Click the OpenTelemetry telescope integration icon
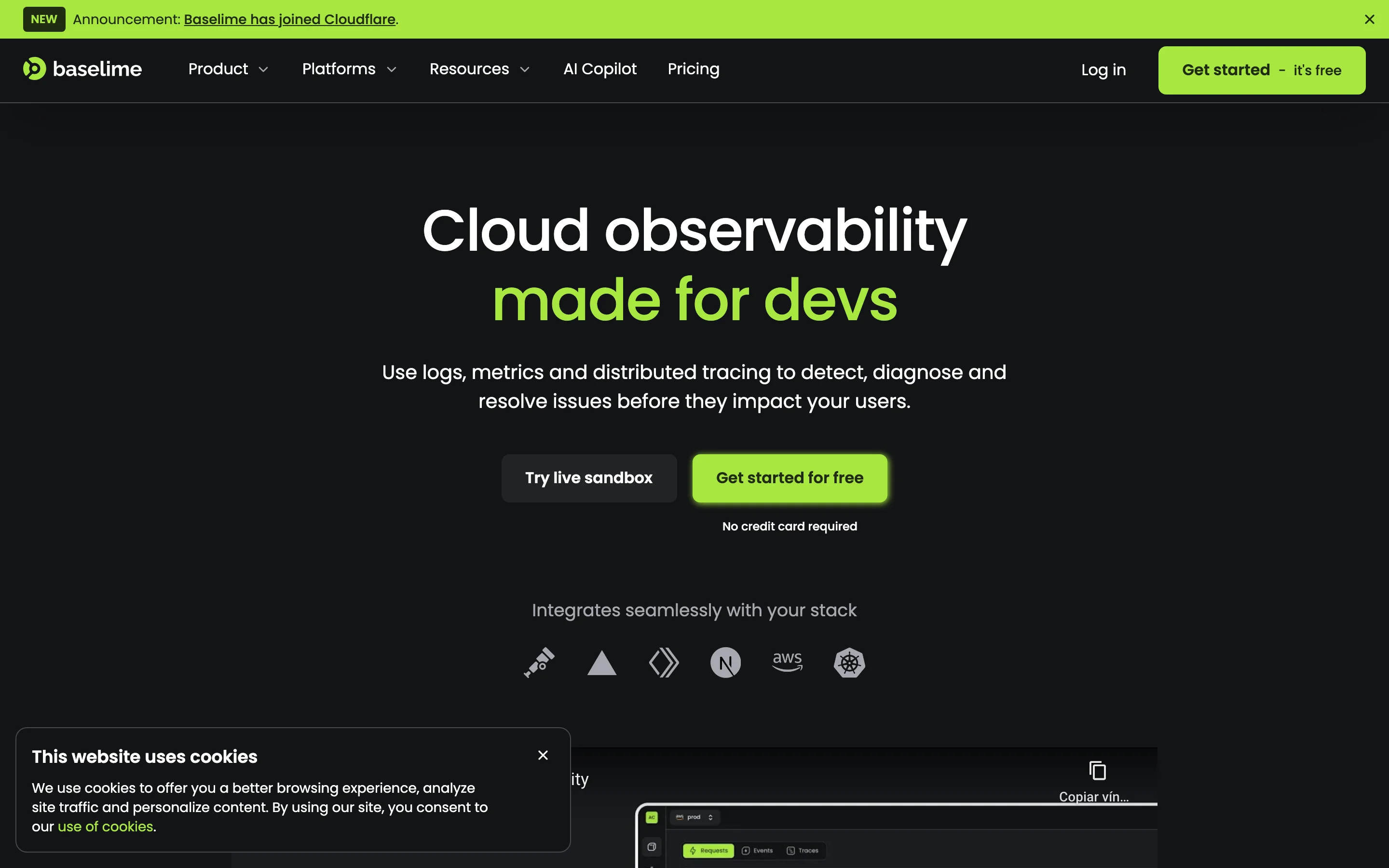 tap(540, 663)
